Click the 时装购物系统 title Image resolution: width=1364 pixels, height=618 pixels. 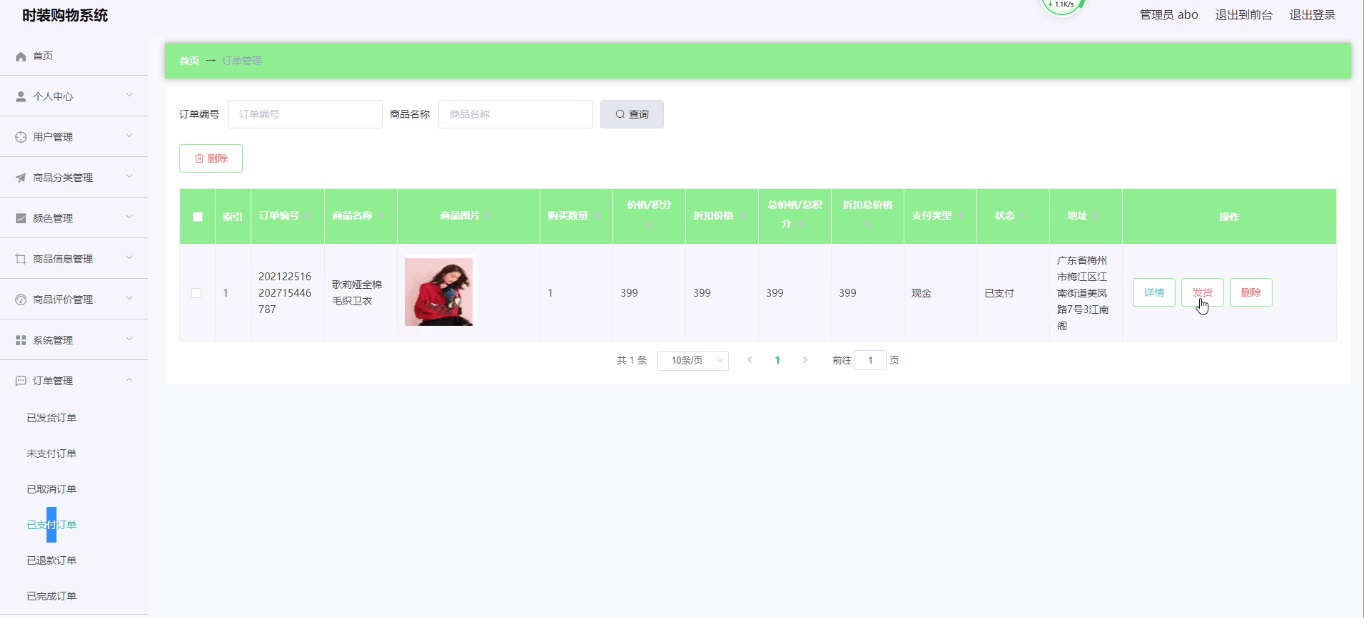click(x=65, y=15)
